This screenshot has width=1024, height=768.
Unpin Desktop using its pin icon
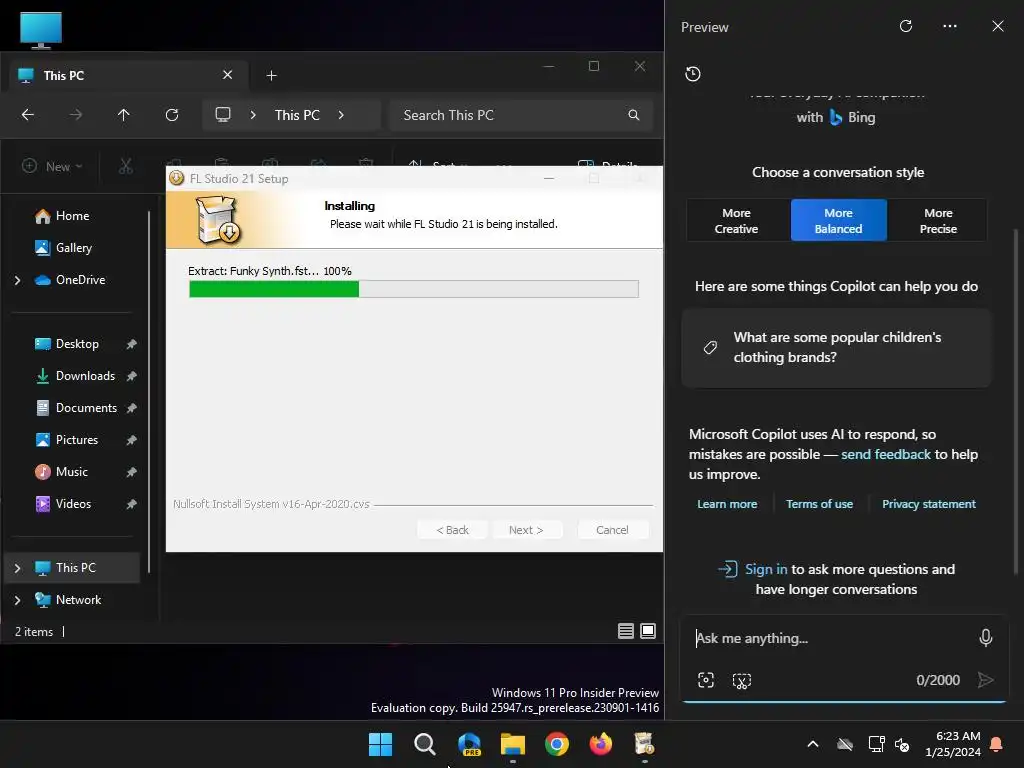[131, 344]
